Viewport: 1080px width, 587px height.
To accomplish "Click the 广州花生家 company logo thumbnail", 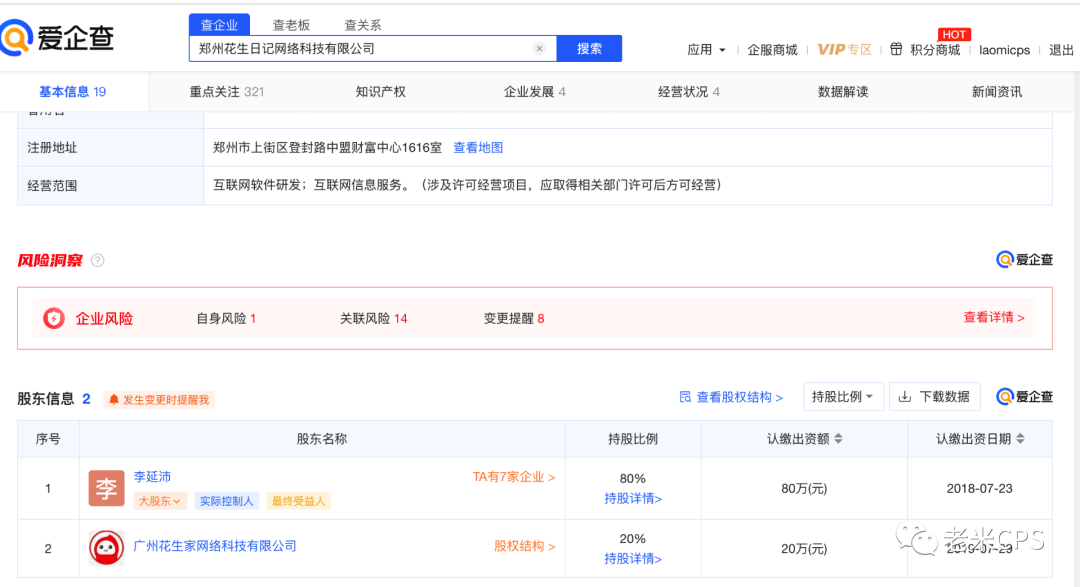I will click(x=106, y=548).
